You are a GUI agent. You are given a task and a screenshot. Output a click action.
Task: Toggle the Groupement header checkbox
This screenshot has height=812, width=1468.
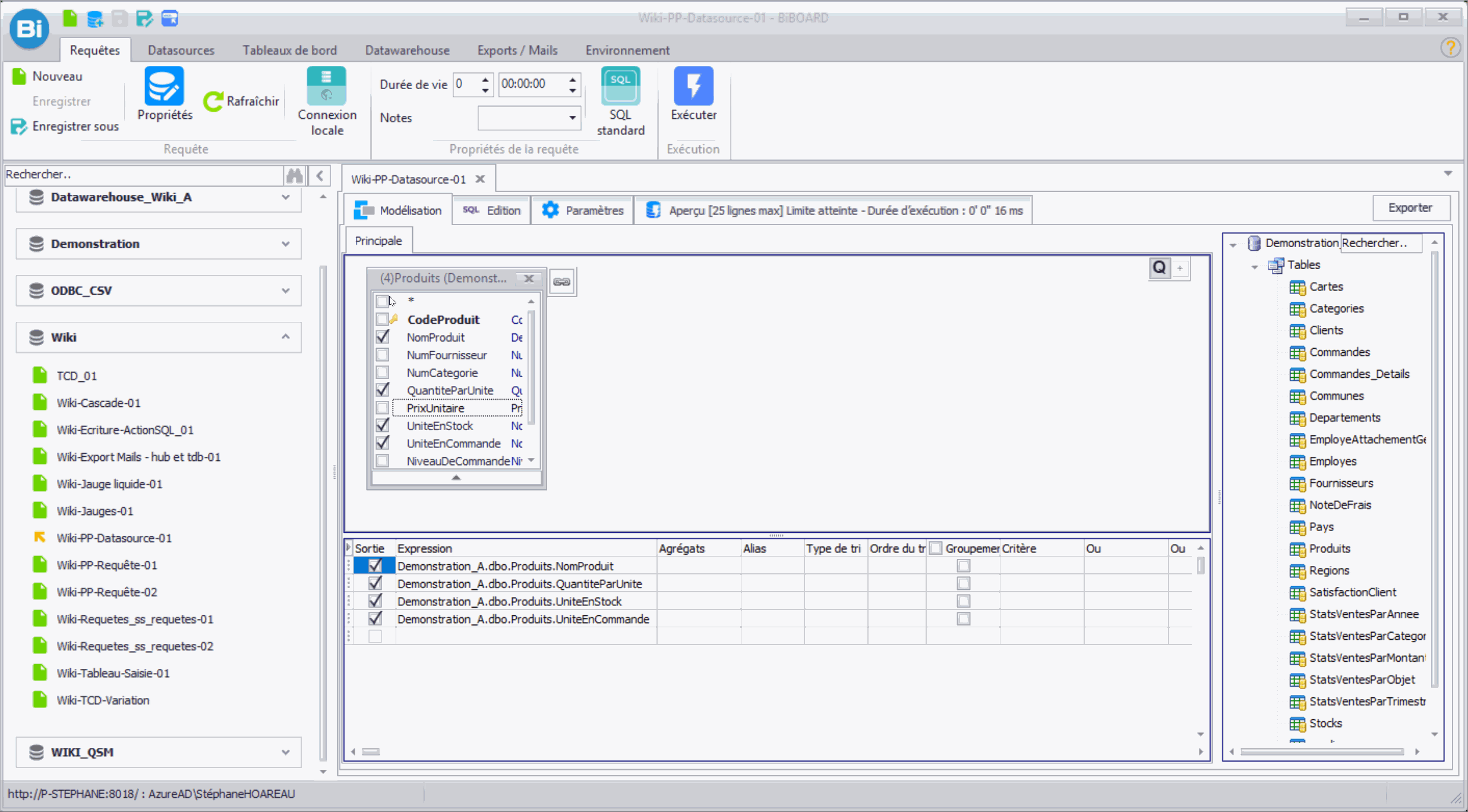click(936, 548)
